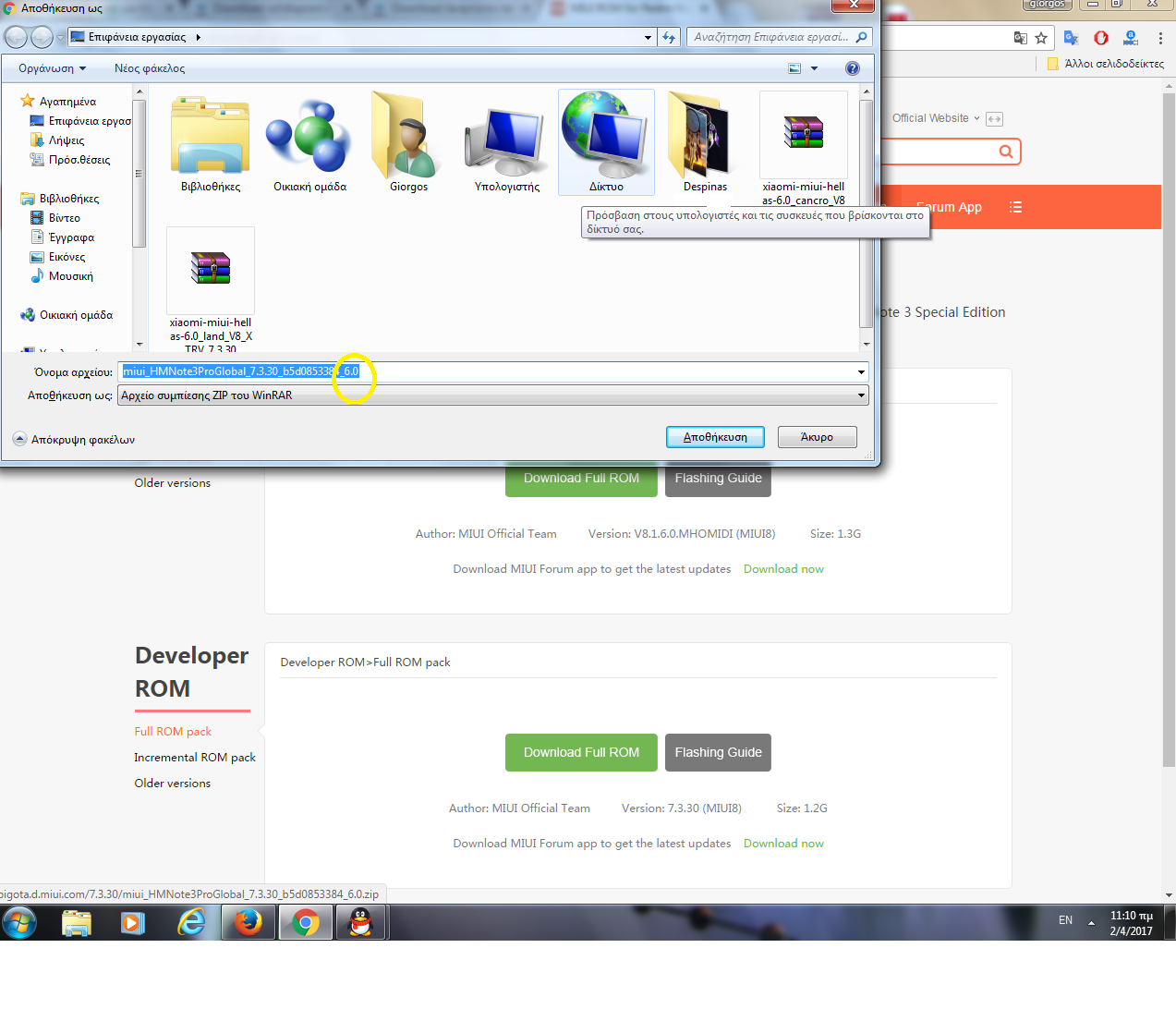Launch Firefox from the taskbar

[248, 922]
